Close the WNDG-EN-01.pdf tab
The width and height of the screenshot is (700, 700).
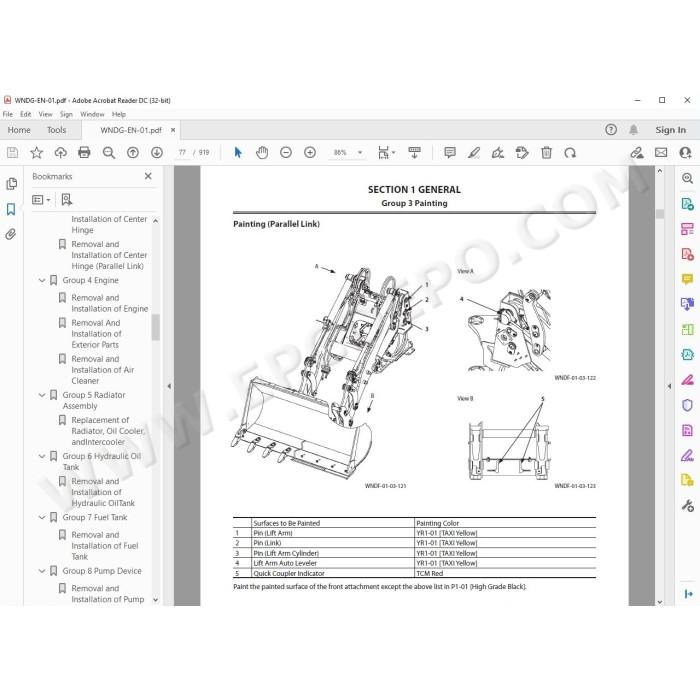click(173, 130)
